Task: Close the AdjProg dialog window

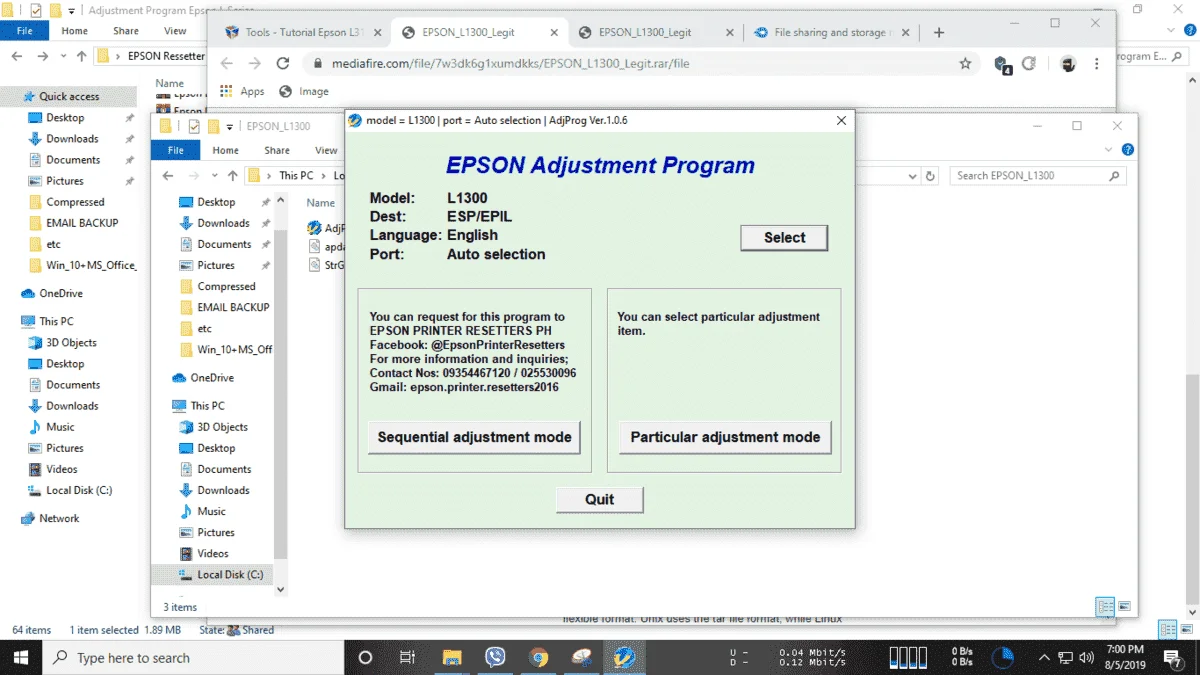Action: pos(841,121)
